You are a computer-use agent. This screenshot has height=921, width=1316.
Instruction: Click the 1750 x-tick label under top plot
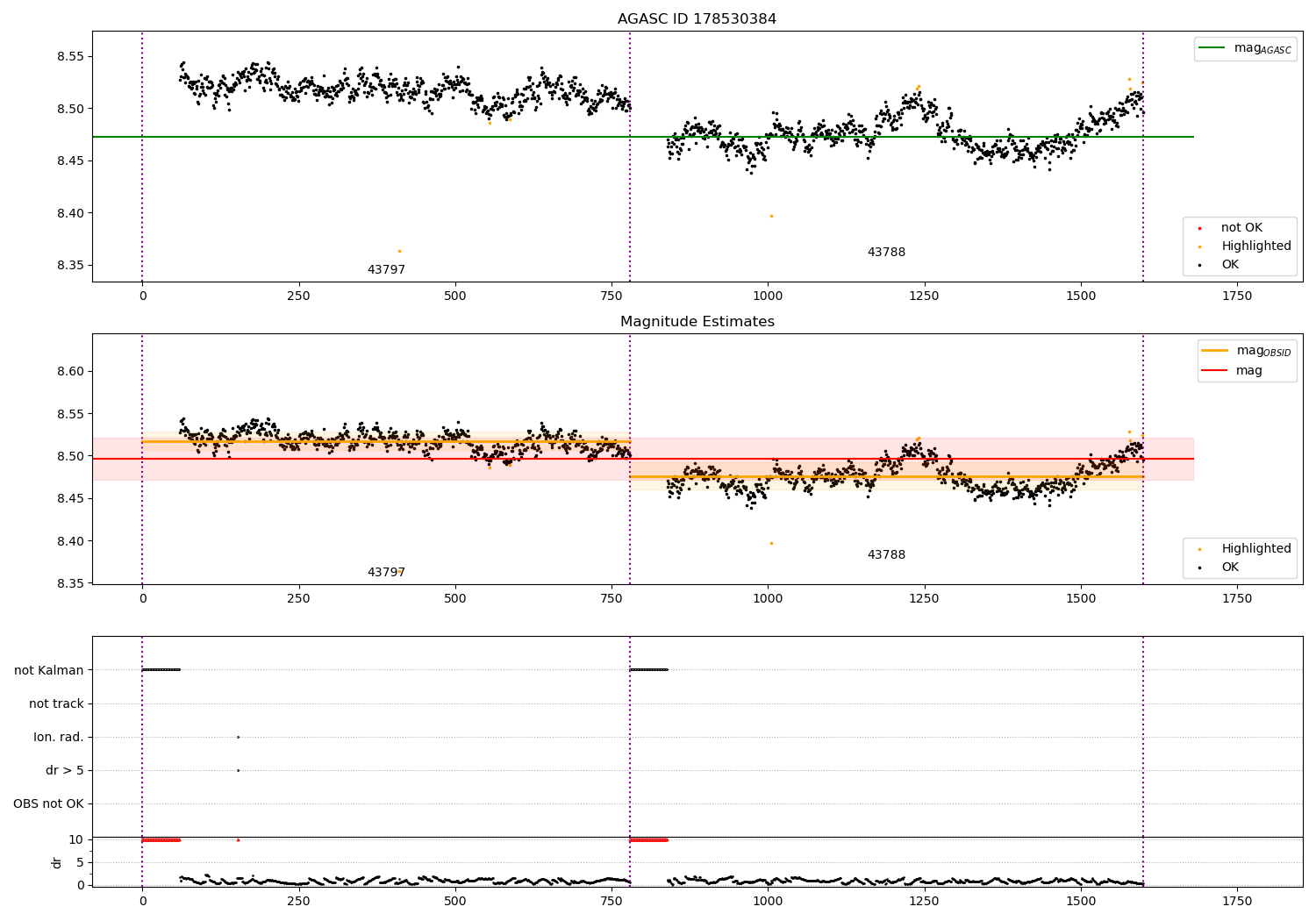(x=1237, y=296)
